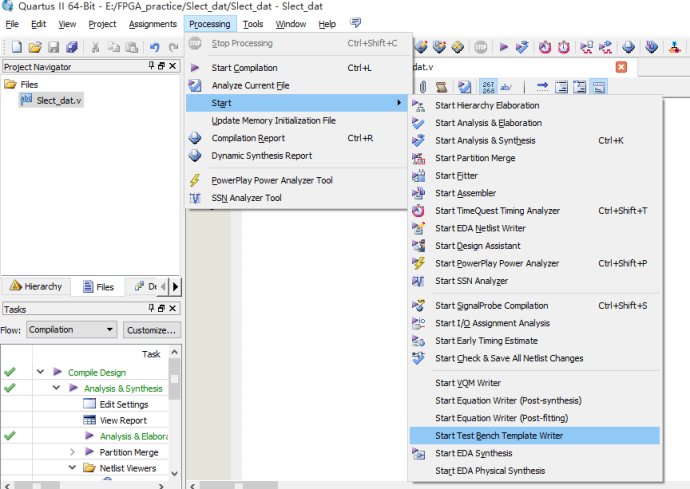Float the Project Navigator panel window
This screenshot has width=690, height=489.
tap(161, 66)
